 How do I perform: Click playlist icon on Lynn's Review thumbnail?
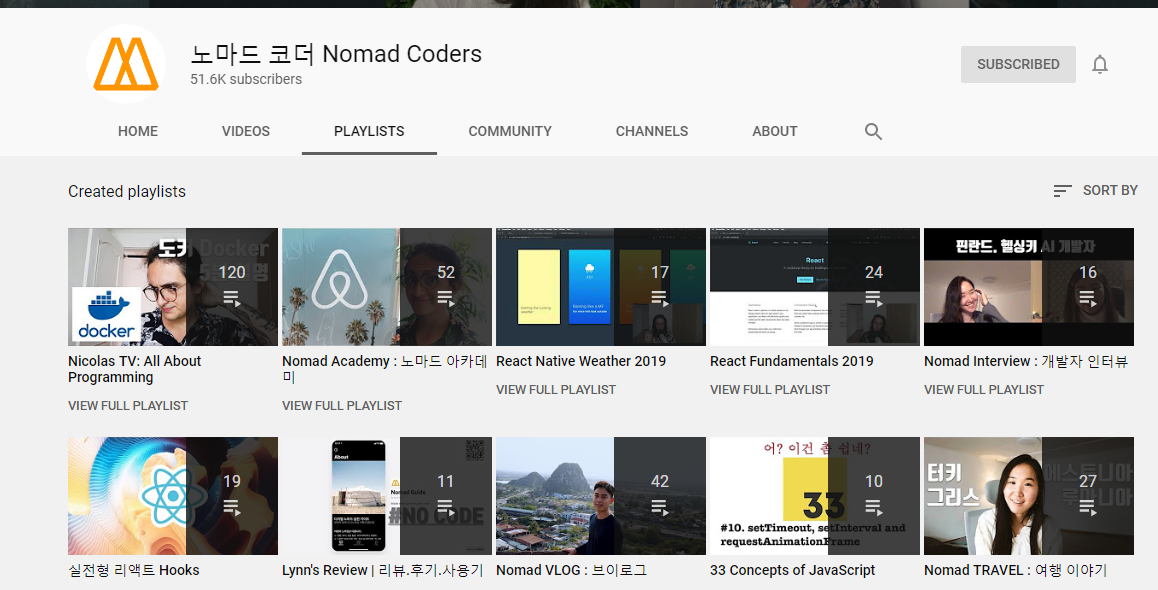click(445, 507)
